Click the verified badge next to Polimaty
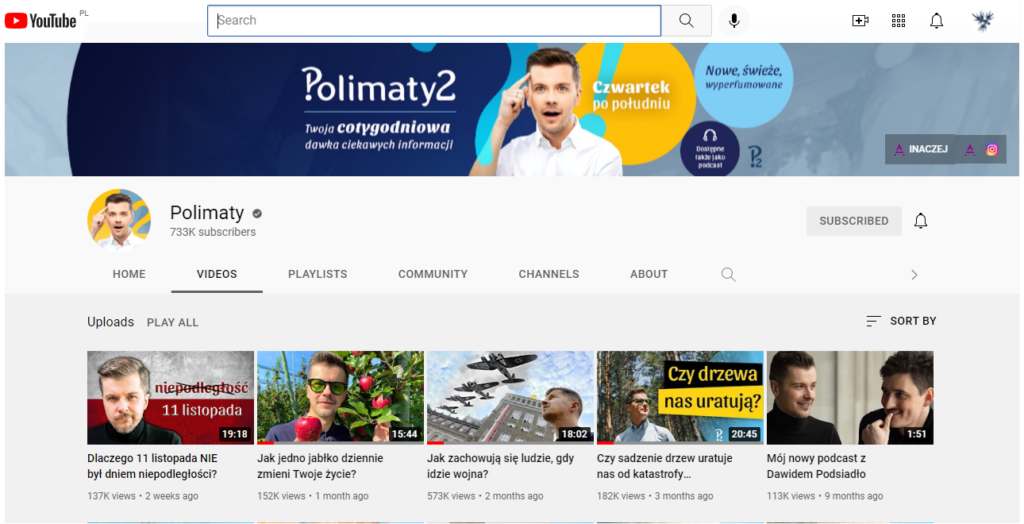Screen dimensions: 1024x524 pyautogui.click(x=257, y=214)
